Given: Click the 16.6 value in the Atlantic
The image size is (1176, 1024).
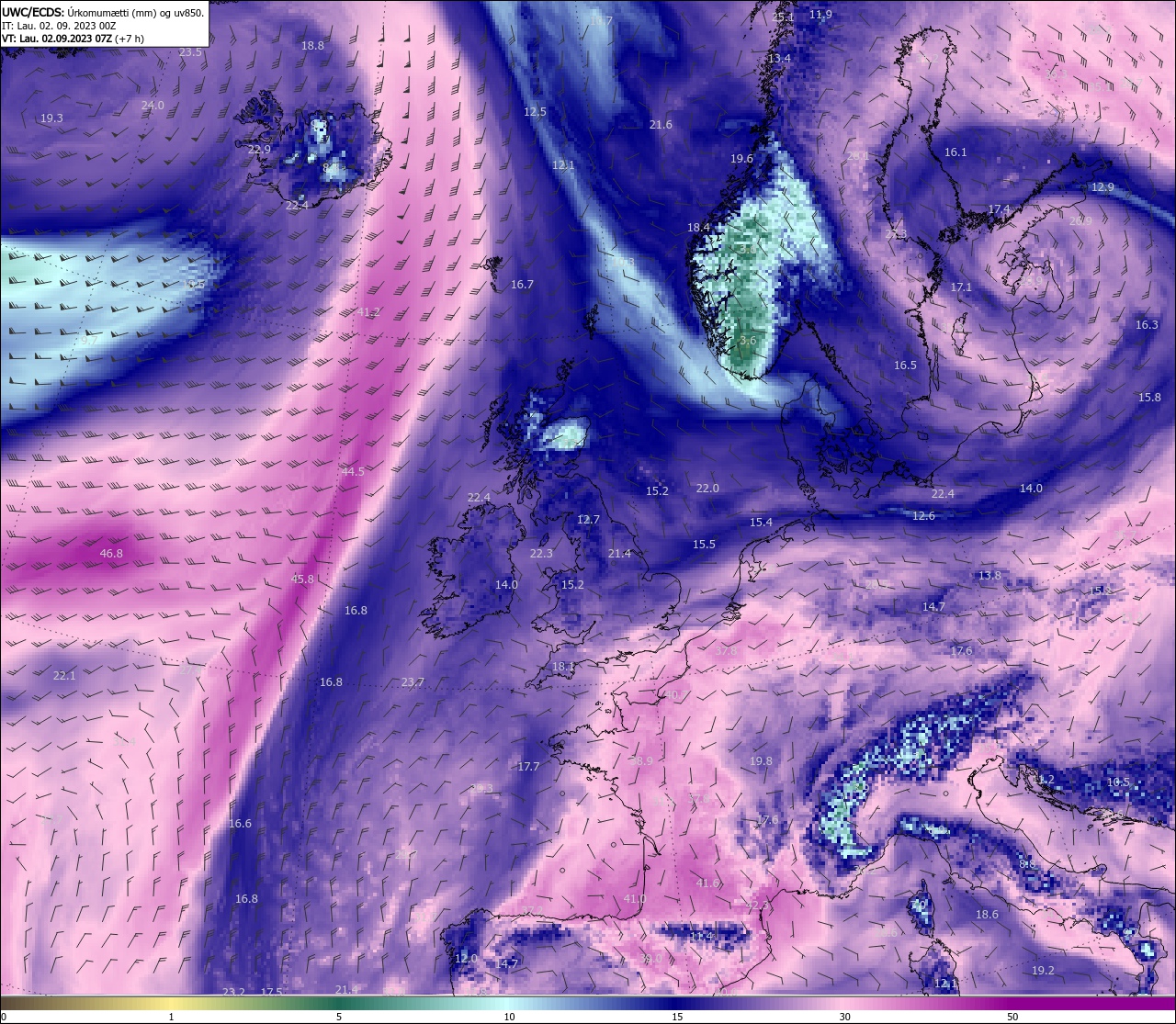Looking at the screenshot, I should (x=240, y=824).
